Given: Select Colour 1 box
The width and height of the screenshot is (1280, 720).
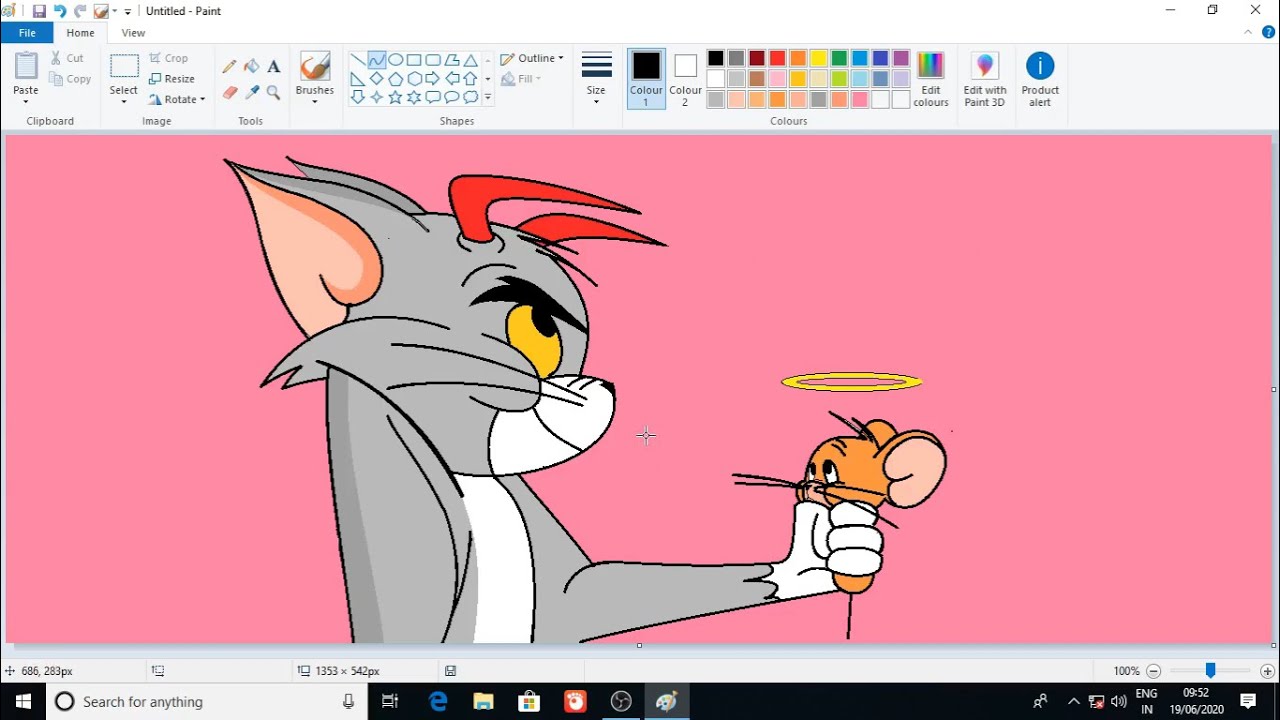Looking at the screenshot, I should (646, 79).
